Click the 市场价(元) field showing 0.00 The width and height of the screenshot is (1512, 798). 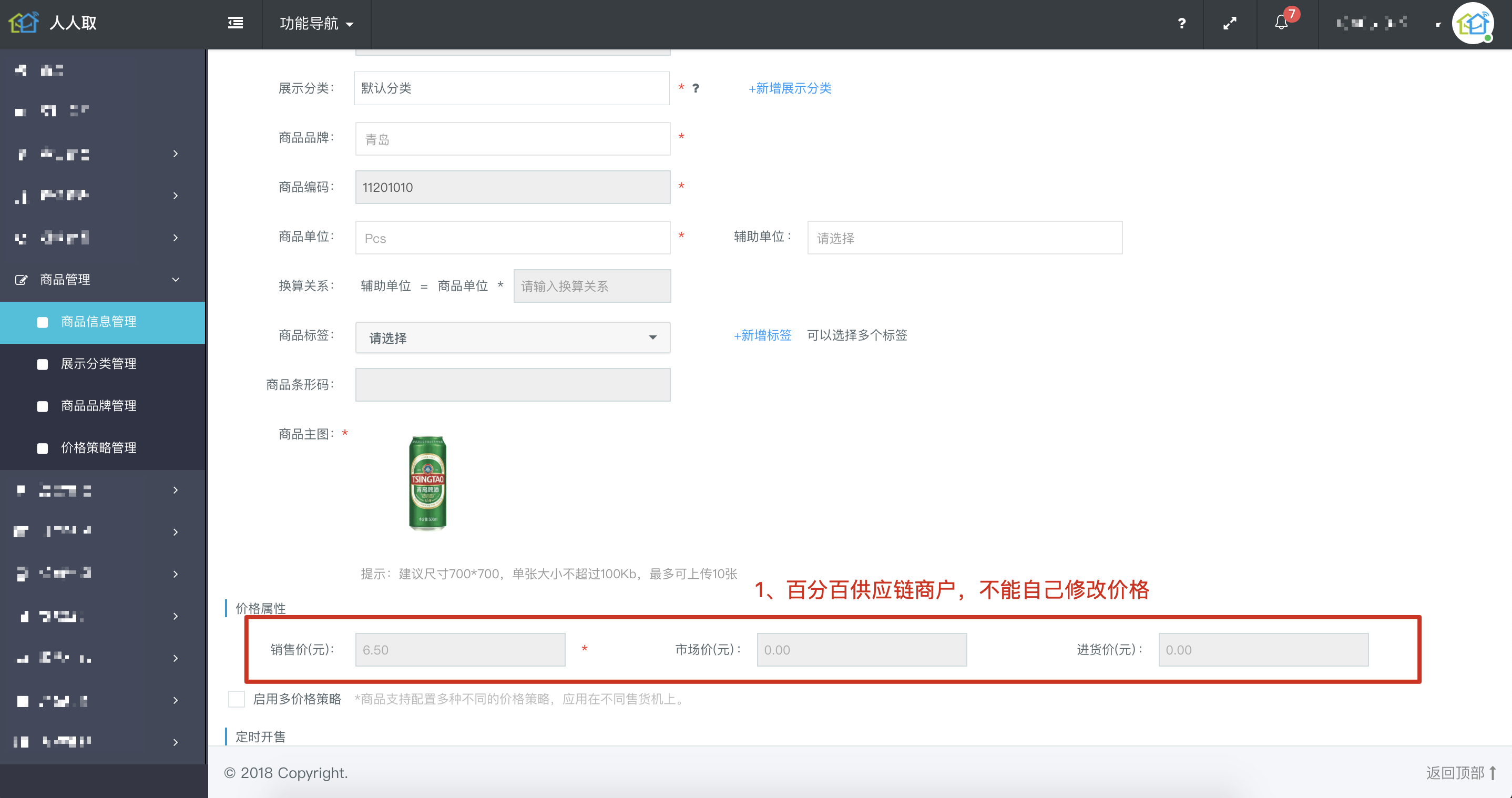coord(862,650)
